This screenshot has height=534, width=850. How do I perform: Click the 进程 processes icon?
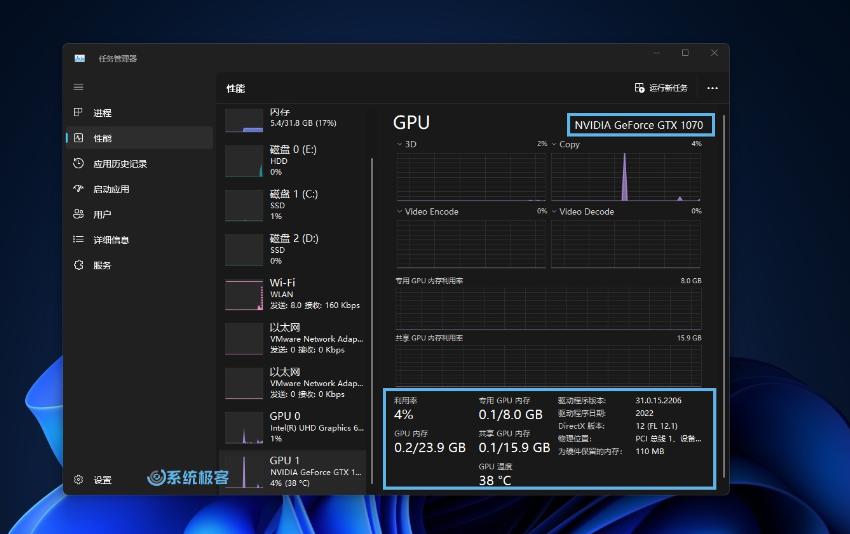click(x=78, y=112)
